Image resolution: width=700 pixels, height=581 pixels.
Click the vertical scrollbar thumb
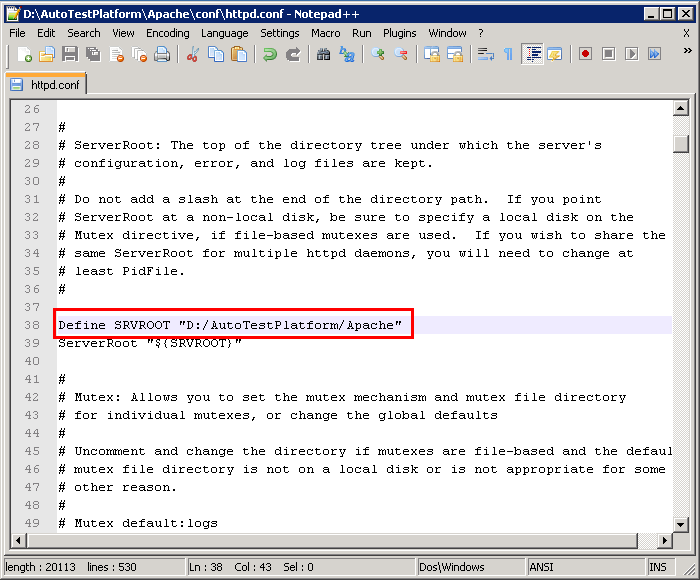(x=680, y=144)
